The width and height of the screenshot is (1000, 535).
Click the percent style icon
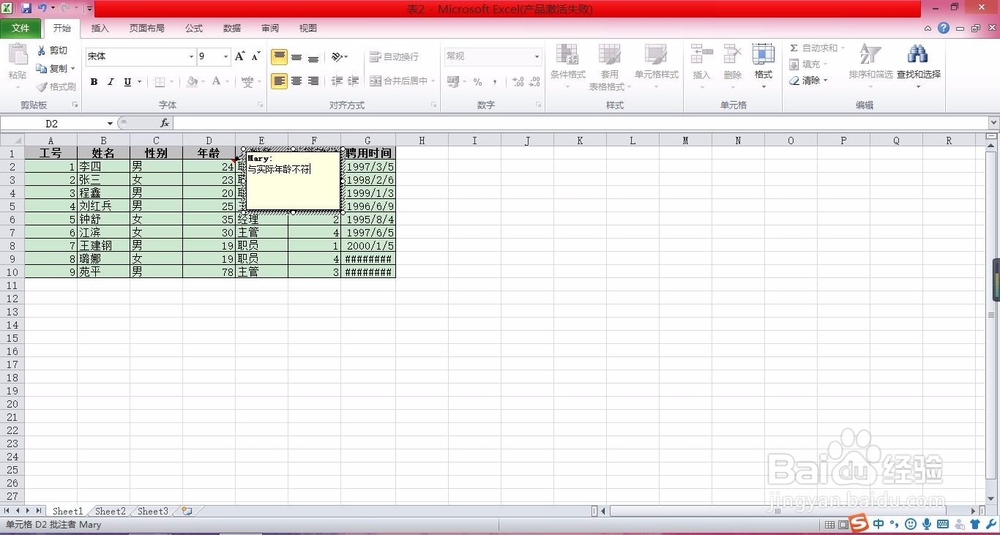pyautogui.click(x=477, y=82)
